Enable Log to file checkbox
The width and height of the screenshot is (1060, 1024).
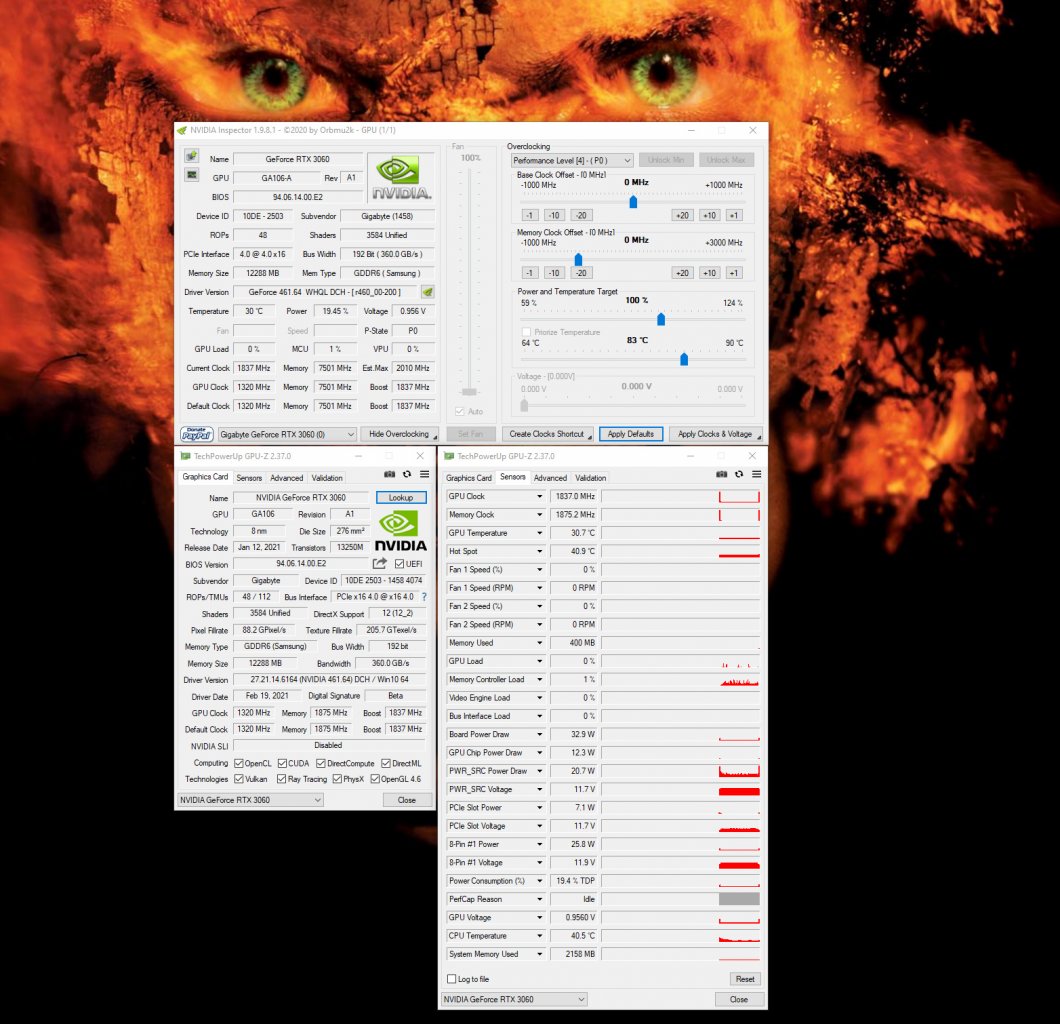(x=452, y=979)
